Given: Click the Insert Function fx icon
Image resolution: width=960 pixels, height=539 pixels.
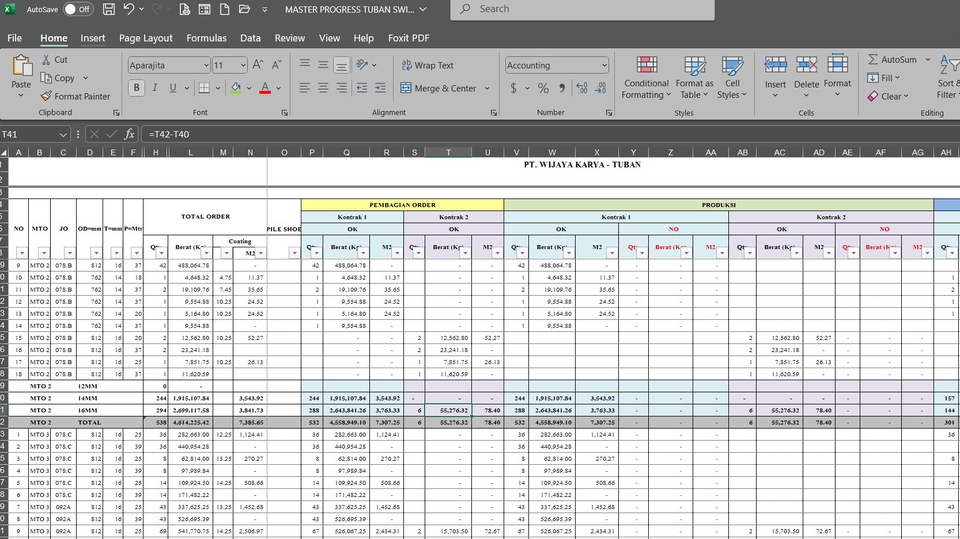Looking at the screenshot, I should tap(129, 134).
